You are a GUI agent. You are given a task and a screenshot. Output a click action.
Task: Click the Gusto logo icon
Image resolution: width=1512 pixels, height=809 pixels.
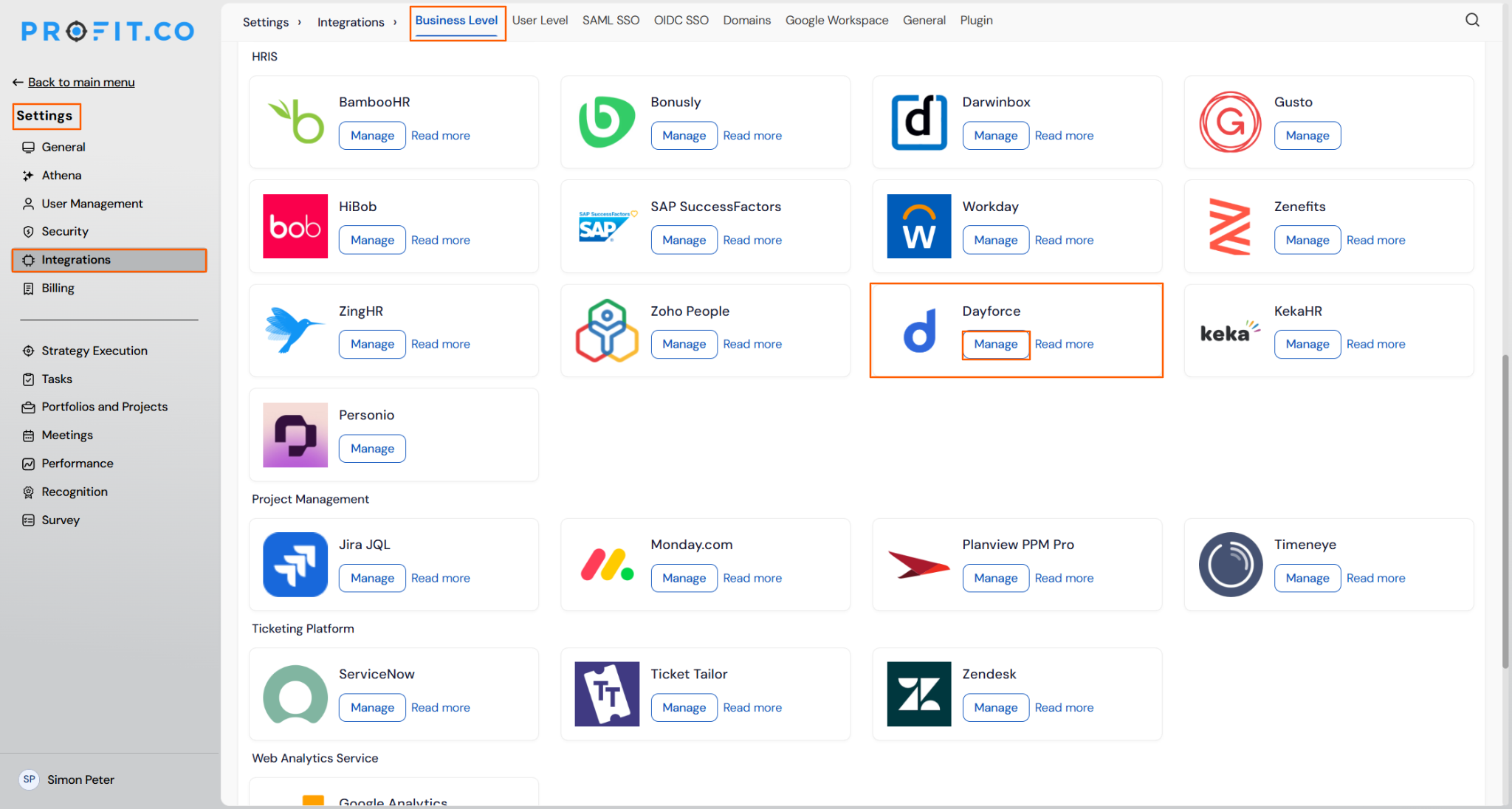pyautogui.click(x=1230, y=122)
